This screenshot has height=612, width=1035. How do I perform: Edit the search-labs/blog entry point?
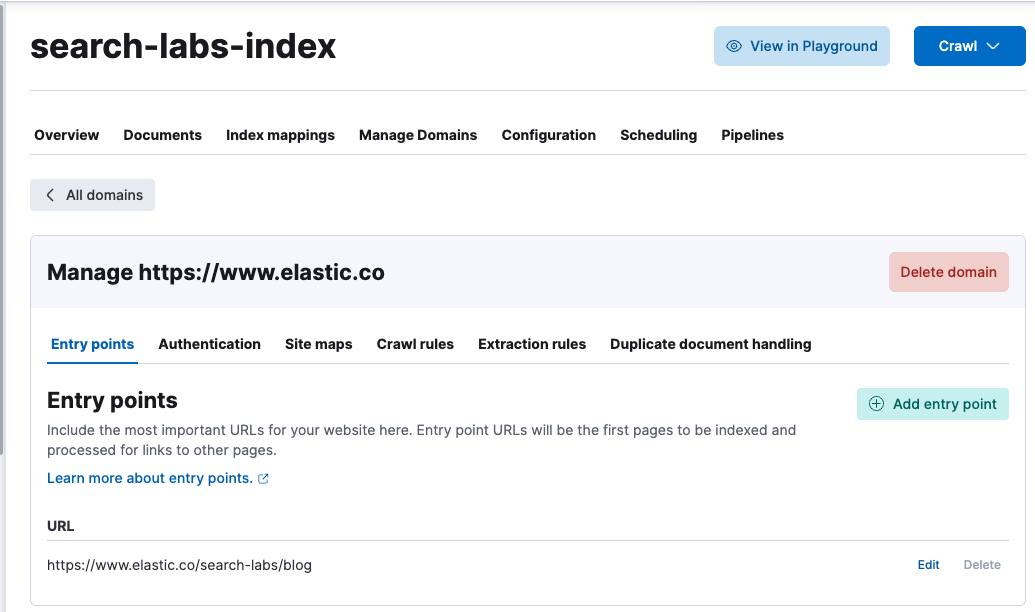pos(928,565)
